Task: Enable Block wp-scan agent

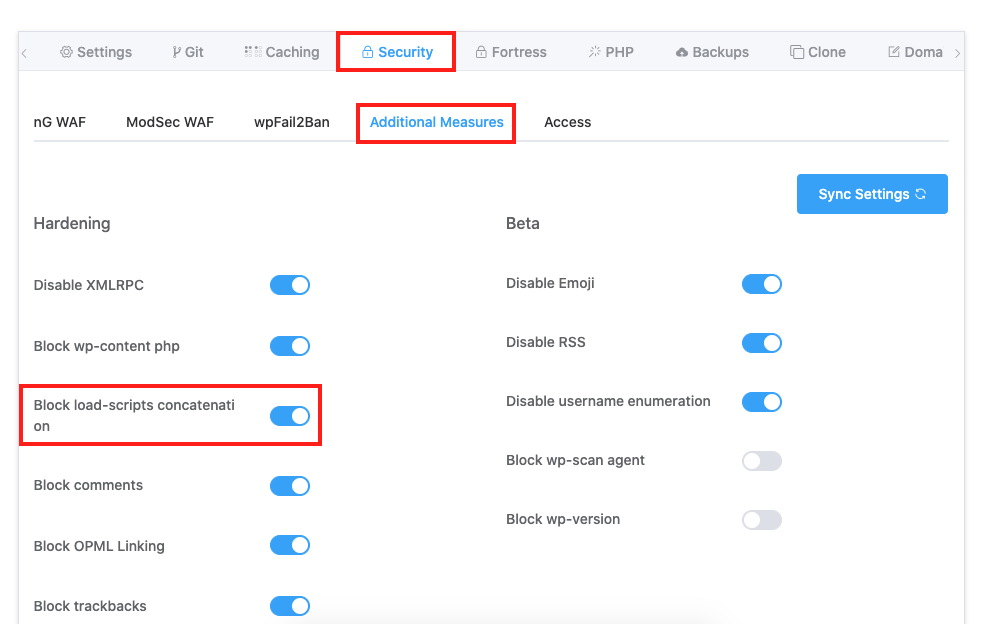Action: [x=762, y=461]
